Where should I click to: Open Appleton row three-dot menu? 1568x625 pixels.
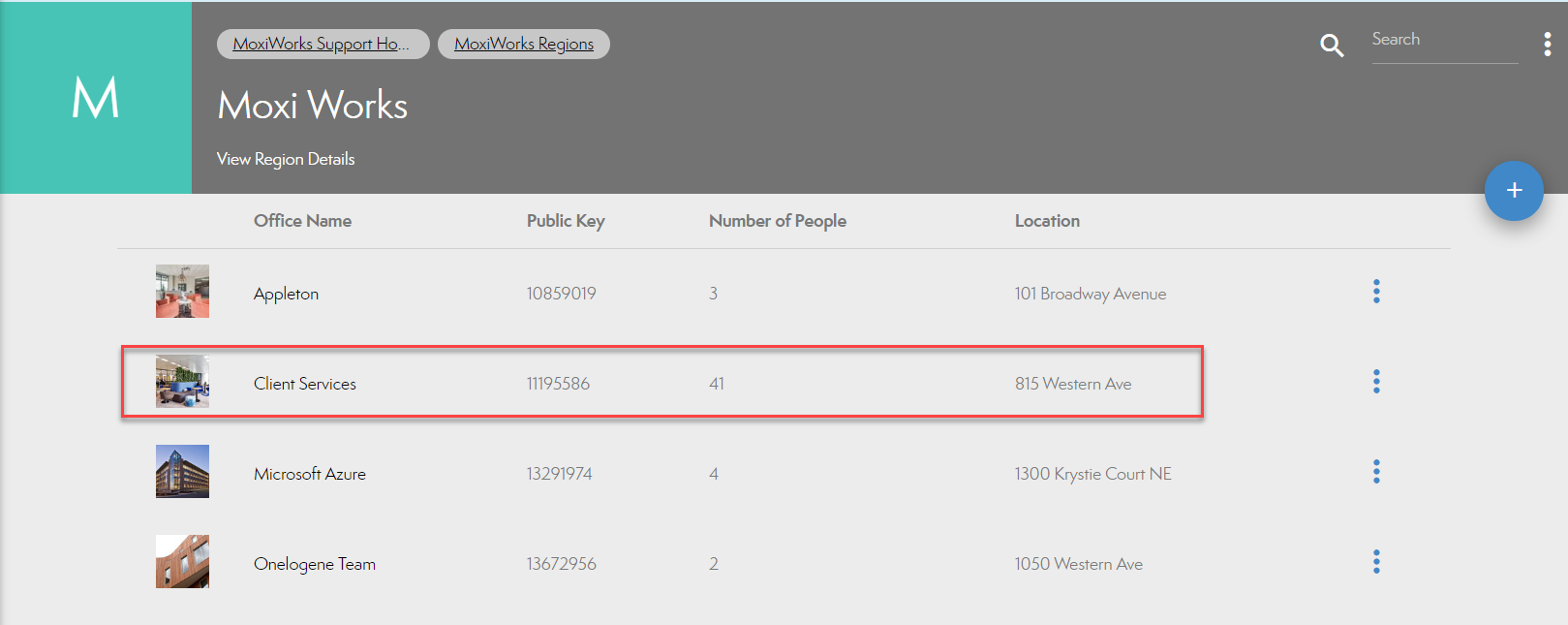coord(1376,292)
